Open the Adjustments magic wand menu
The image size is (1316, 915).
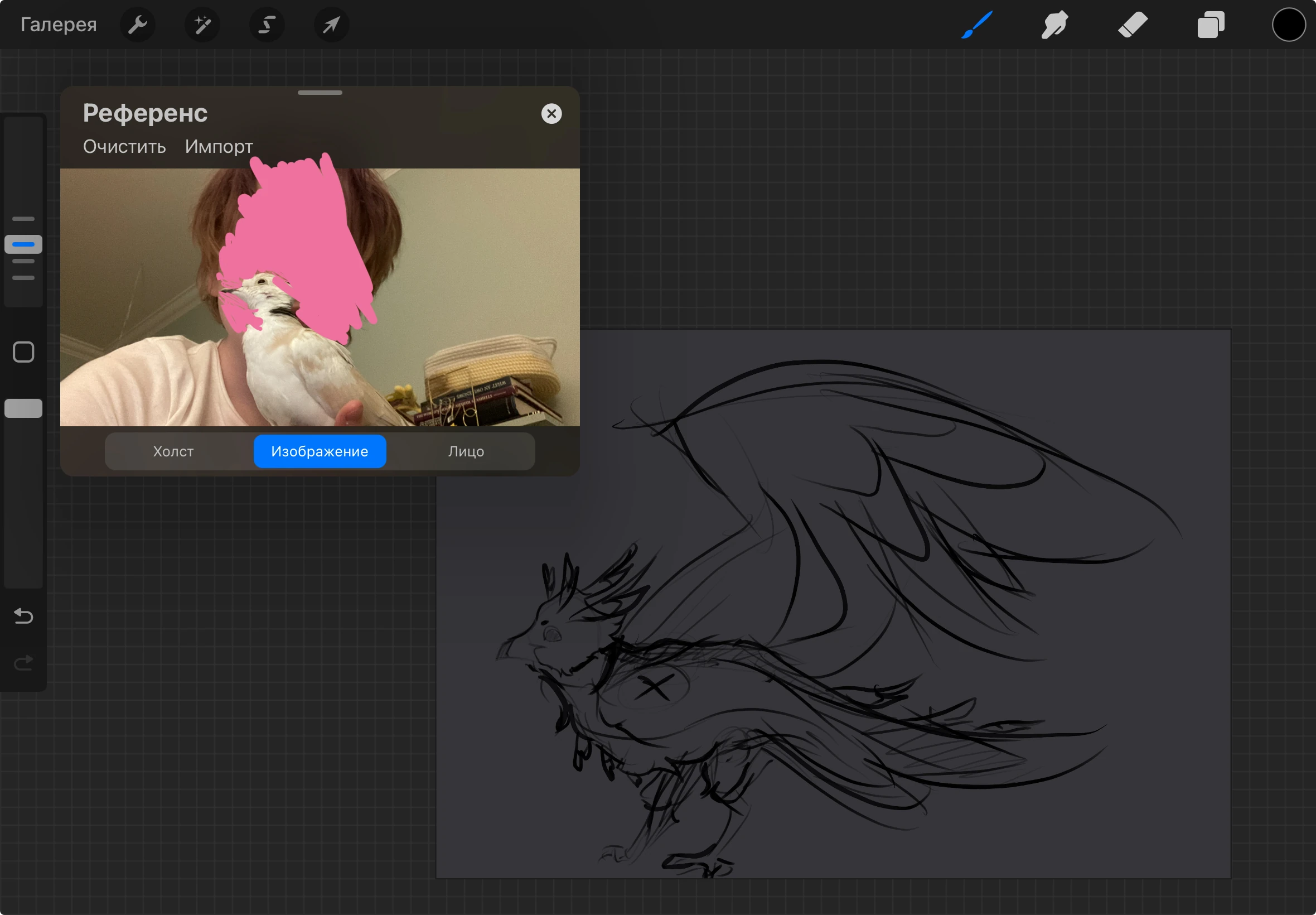202,25
